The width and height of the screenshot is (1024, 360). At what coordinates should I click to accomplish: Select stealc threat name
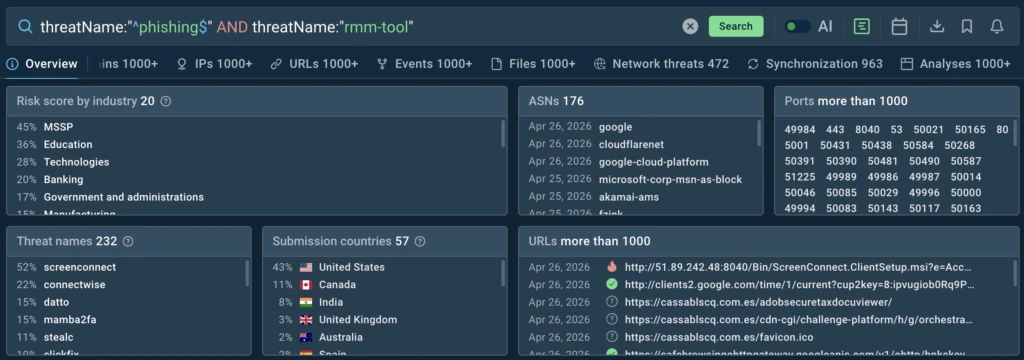58,338
